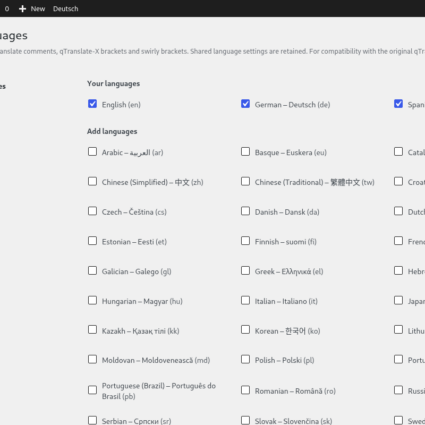Check the Korean (ko) checkbox
425x425 pixels.
(245, 330)
